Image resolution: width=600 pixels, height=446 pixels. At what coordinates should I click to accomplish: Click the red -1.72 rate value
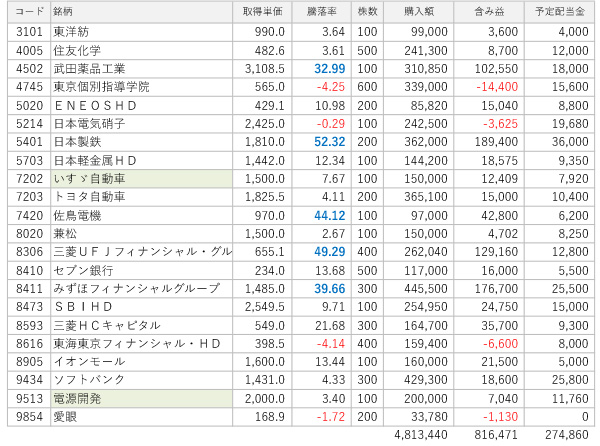point(331,417)
